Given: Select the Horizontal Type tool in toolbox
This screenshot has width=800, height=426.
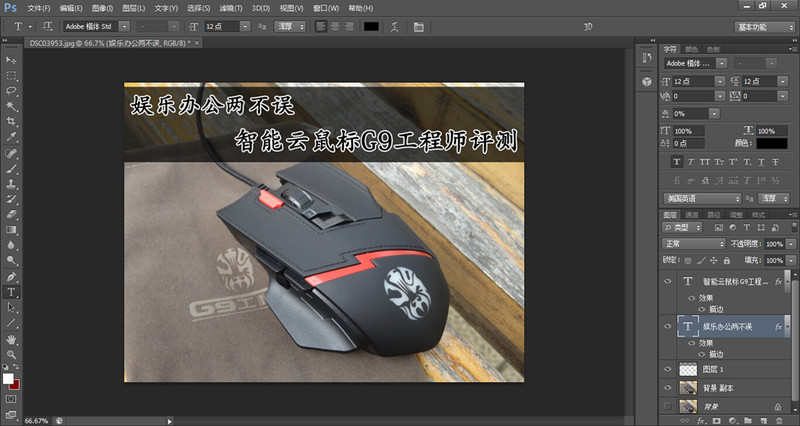Looking at the screenshot, I should point(11,292).
